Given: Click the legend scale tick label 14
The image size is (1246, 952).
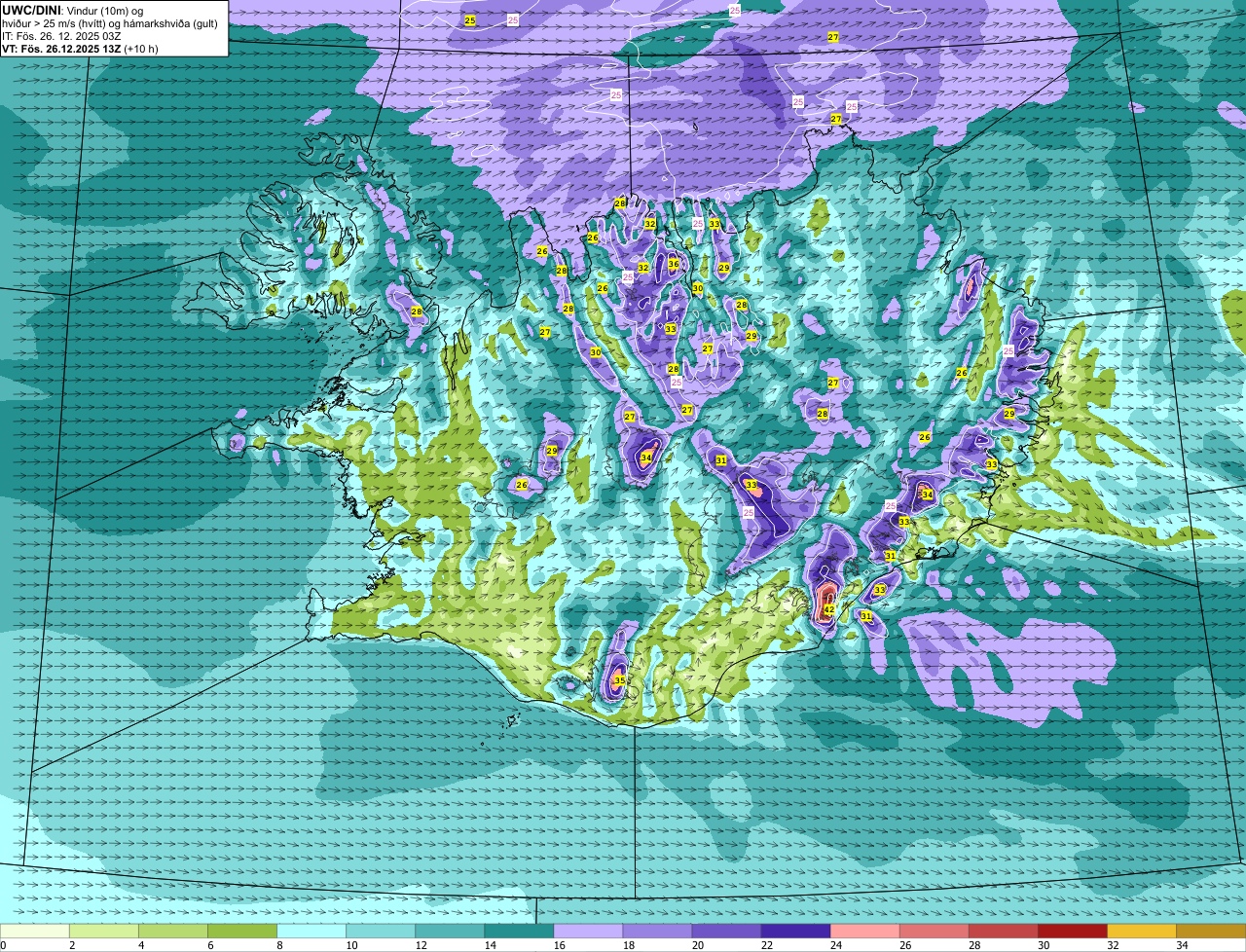Looking at the screenshot, I should 490,945.
